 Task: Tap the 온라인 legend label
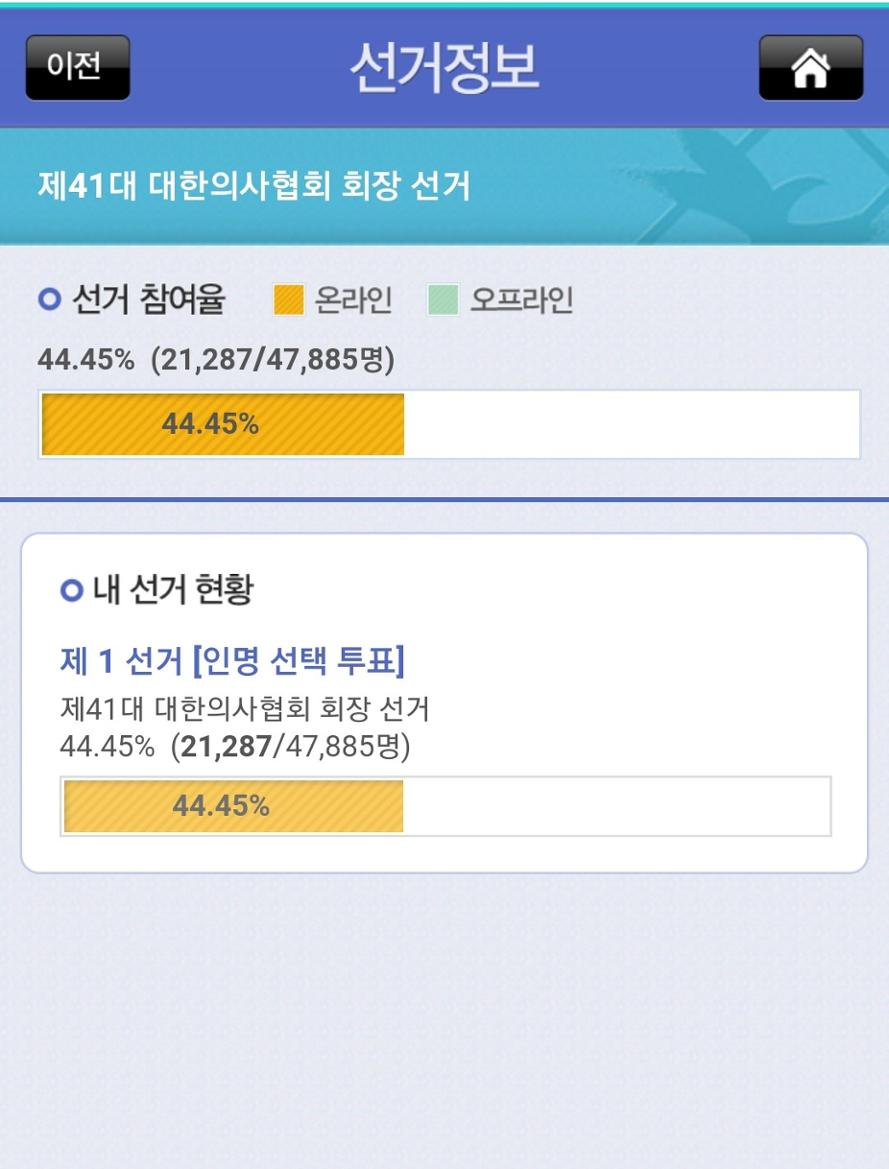(353, 299)
